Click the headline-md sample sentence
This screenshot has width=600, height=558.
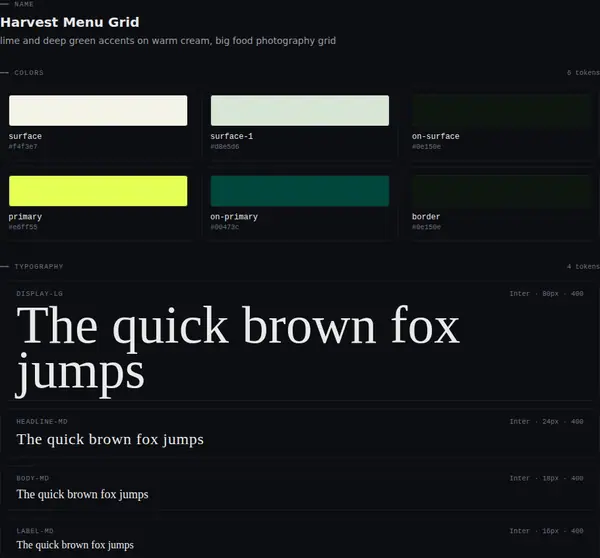point(110,439)
